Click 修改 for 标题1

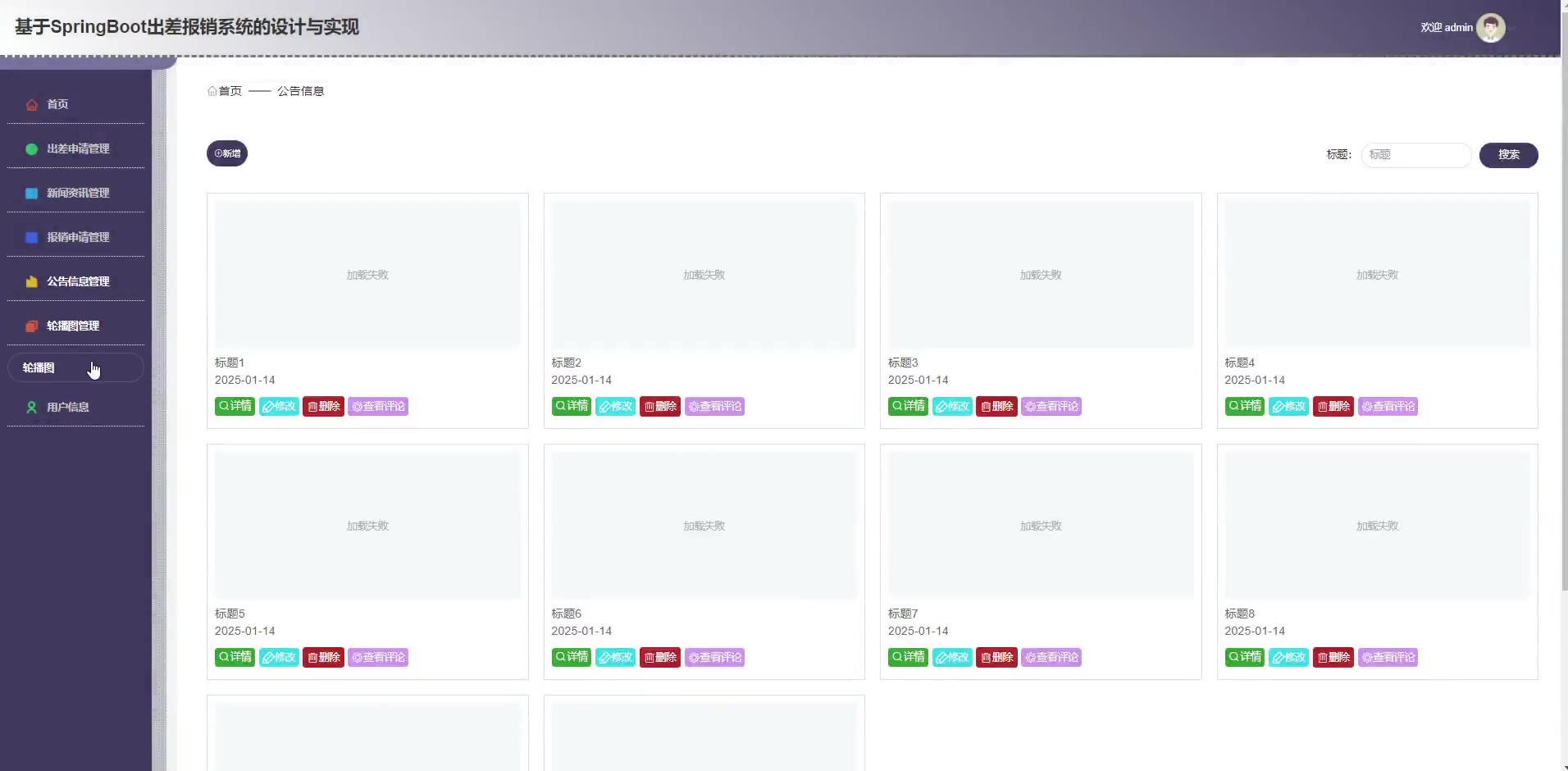tap(279, 406)
